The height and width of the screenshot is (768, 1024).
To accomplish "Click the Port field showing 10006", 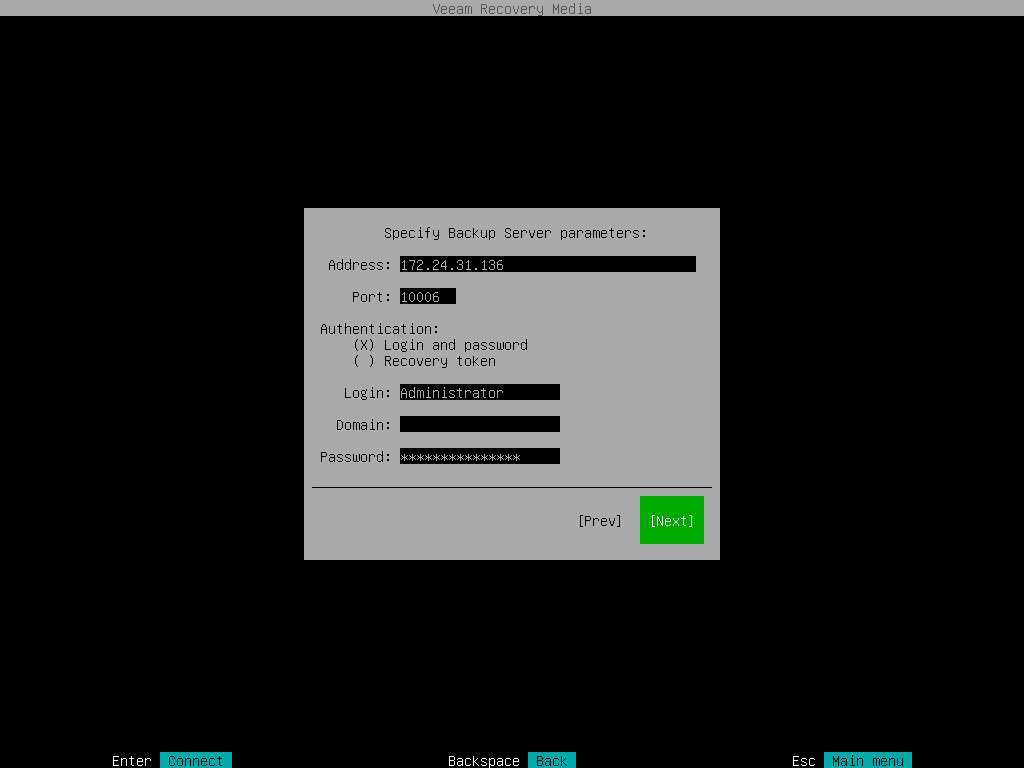I will pos(428,296).
